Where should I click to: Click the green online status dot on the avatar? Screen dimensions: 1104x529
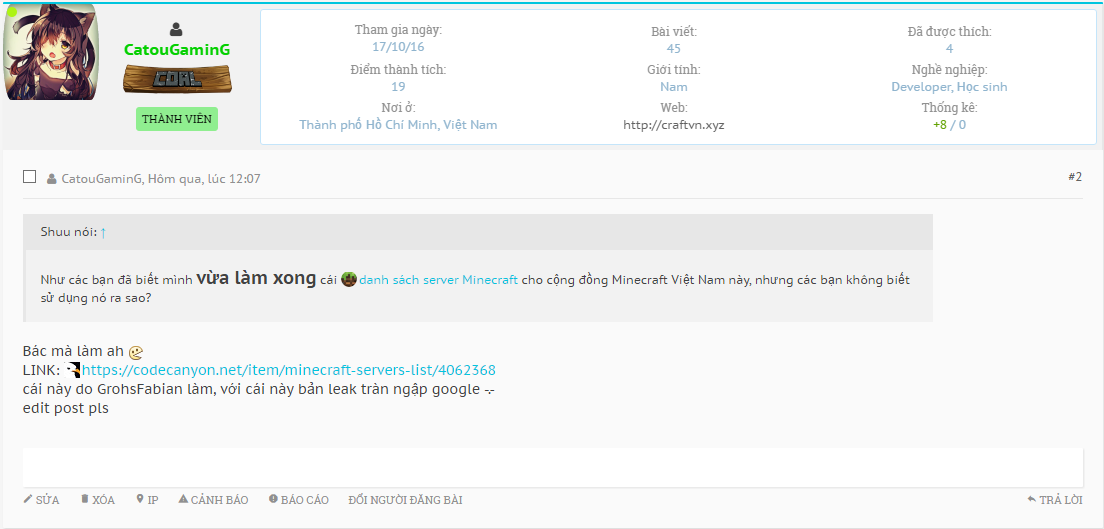11,11
